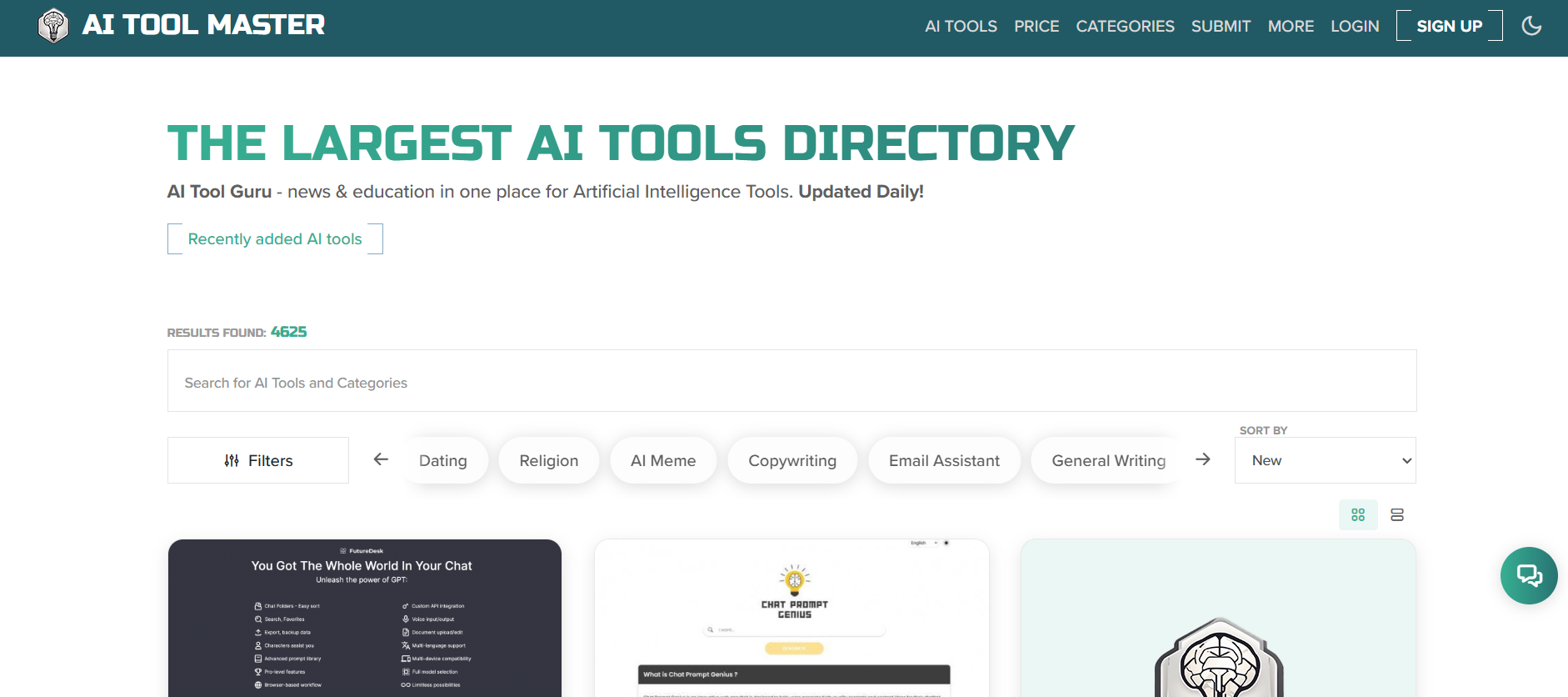Open the brain logo tool card

[1218, 618]
